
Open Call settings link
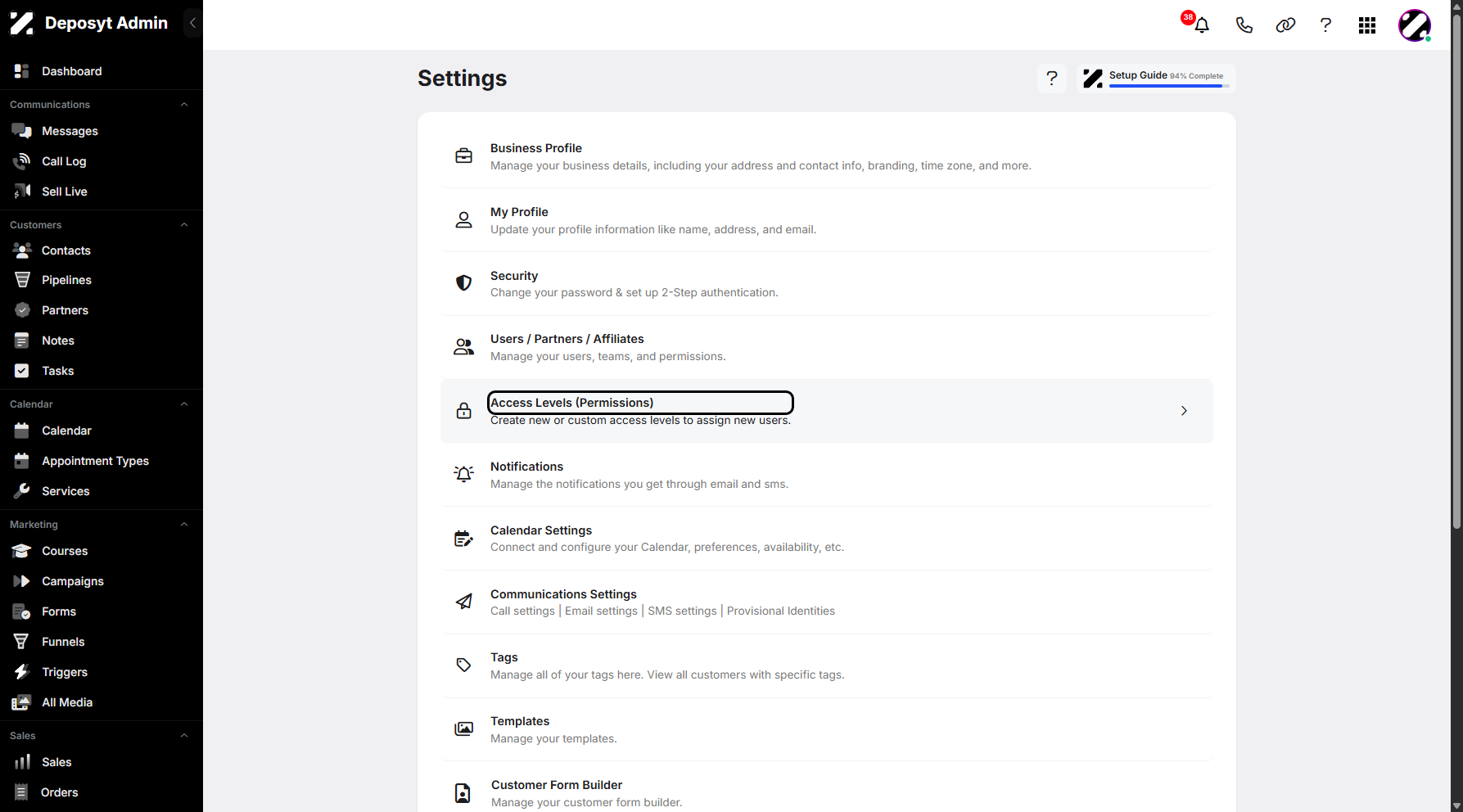coord(522,611)
